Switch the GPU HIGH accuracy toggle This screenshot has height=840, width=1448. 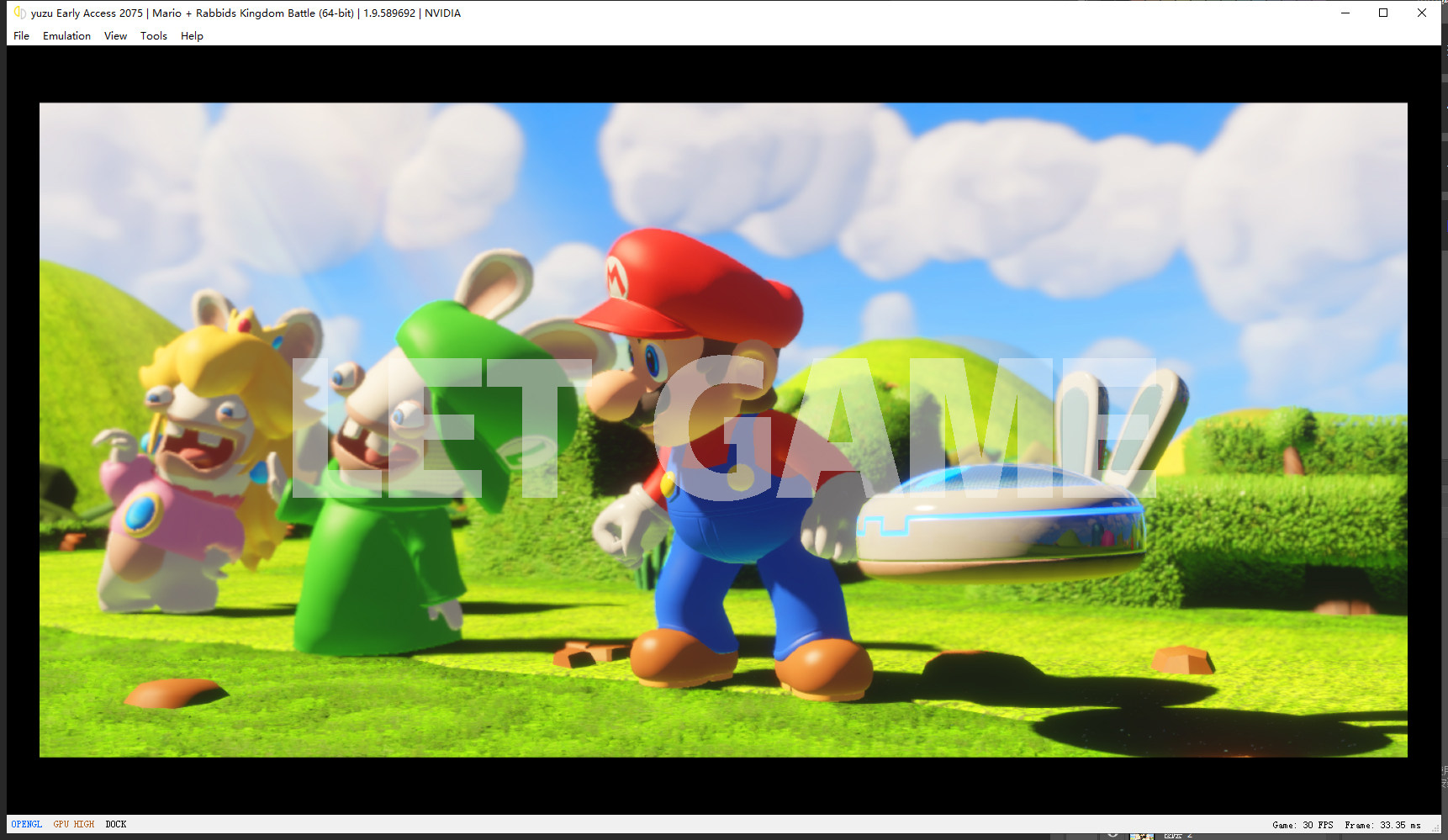[x=74, y=824]
